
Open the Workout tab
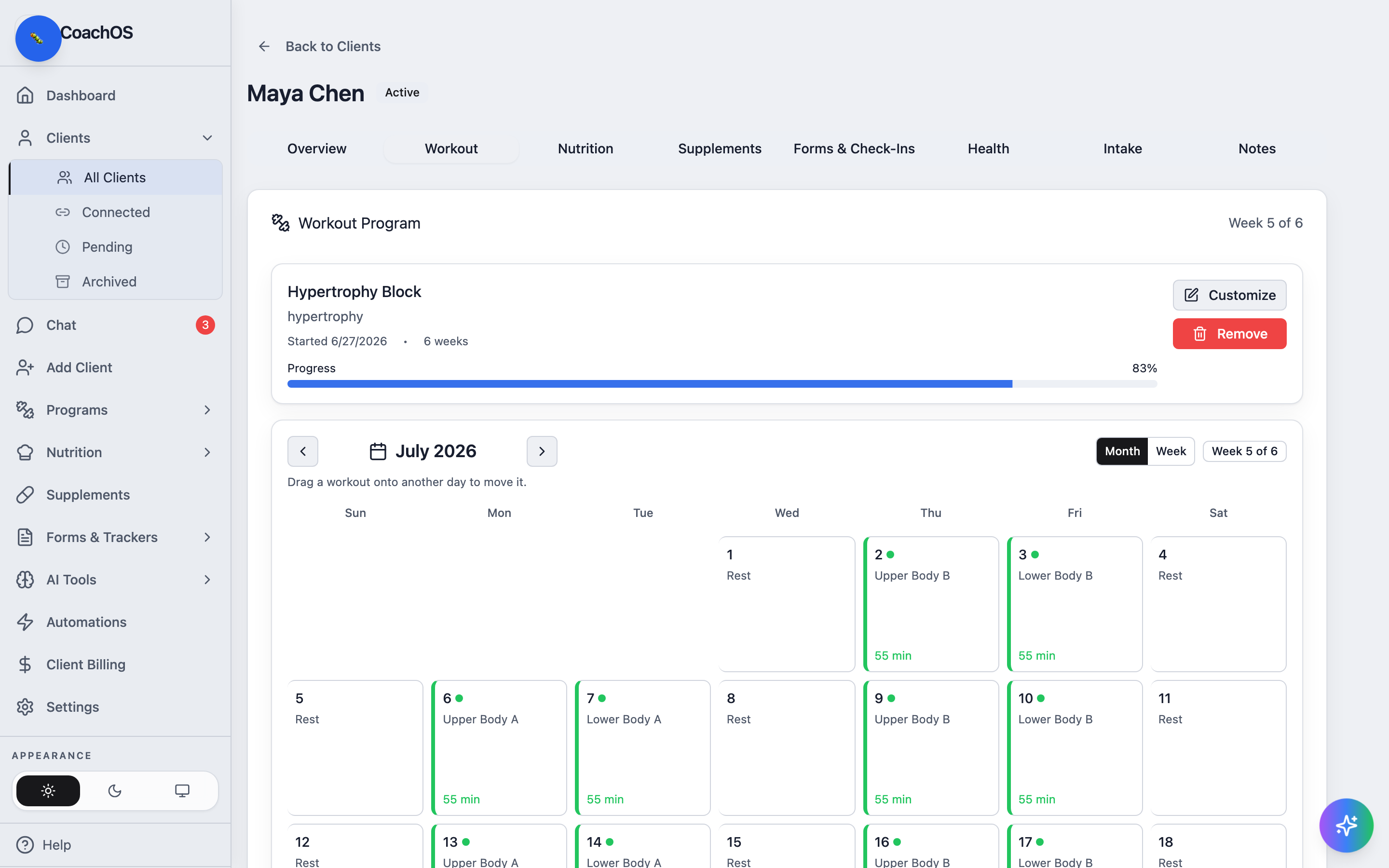(x=451, y=149)
